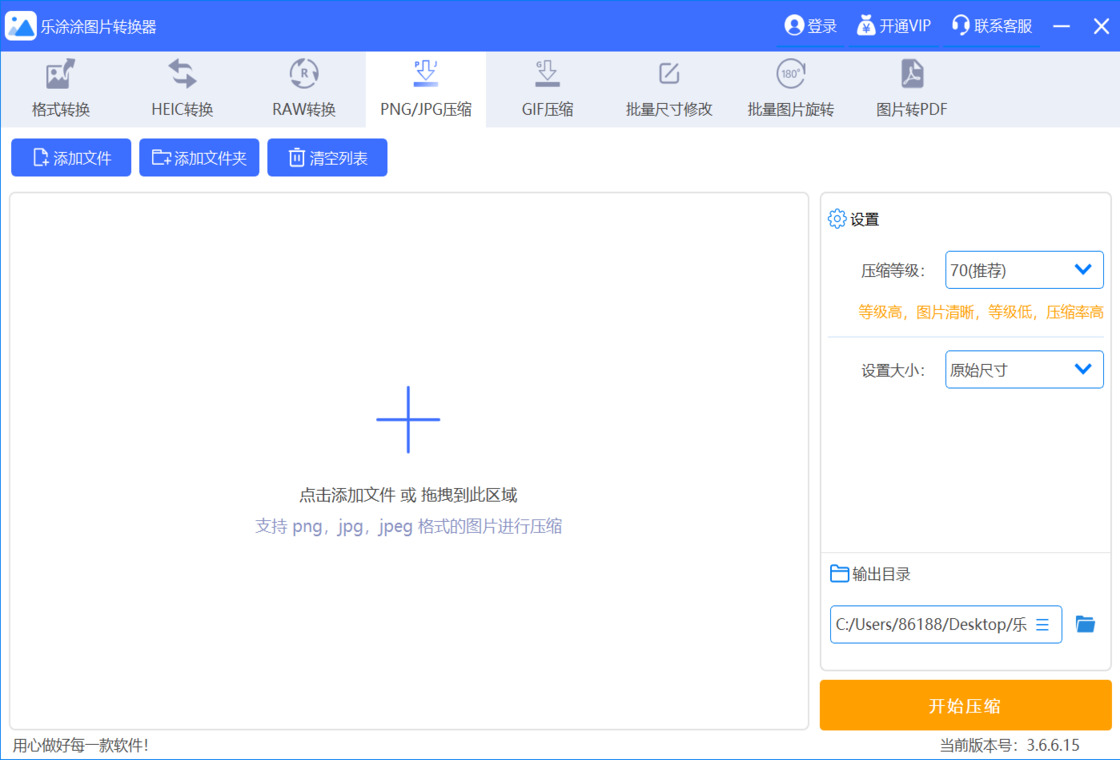The height and width of the screenshot is (760, 1120).
Task: Switch to the 图片转PDF tab
Action: click(x=911, y=89)
